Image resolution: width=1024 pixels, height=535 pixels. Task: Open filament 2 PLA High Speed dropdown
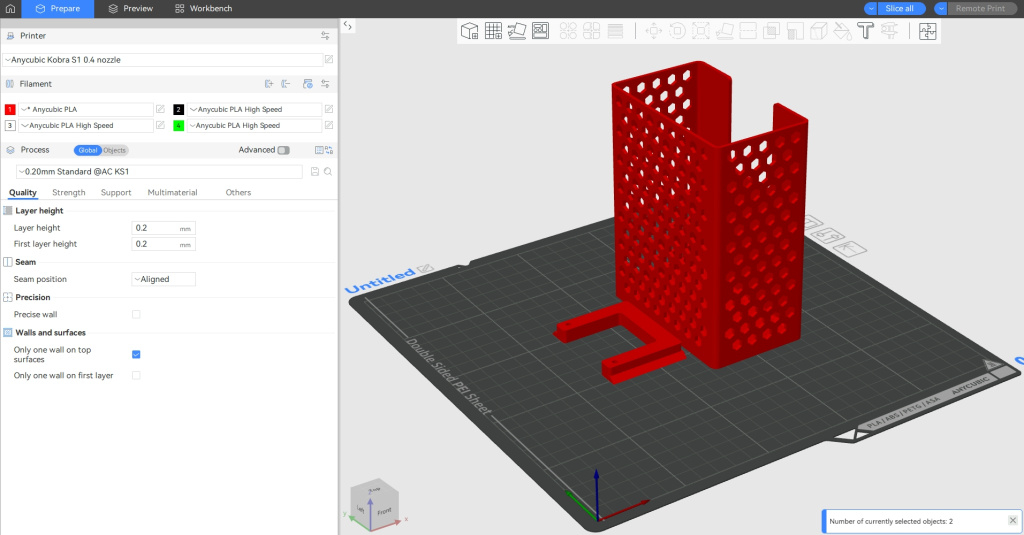coord(255,109)
